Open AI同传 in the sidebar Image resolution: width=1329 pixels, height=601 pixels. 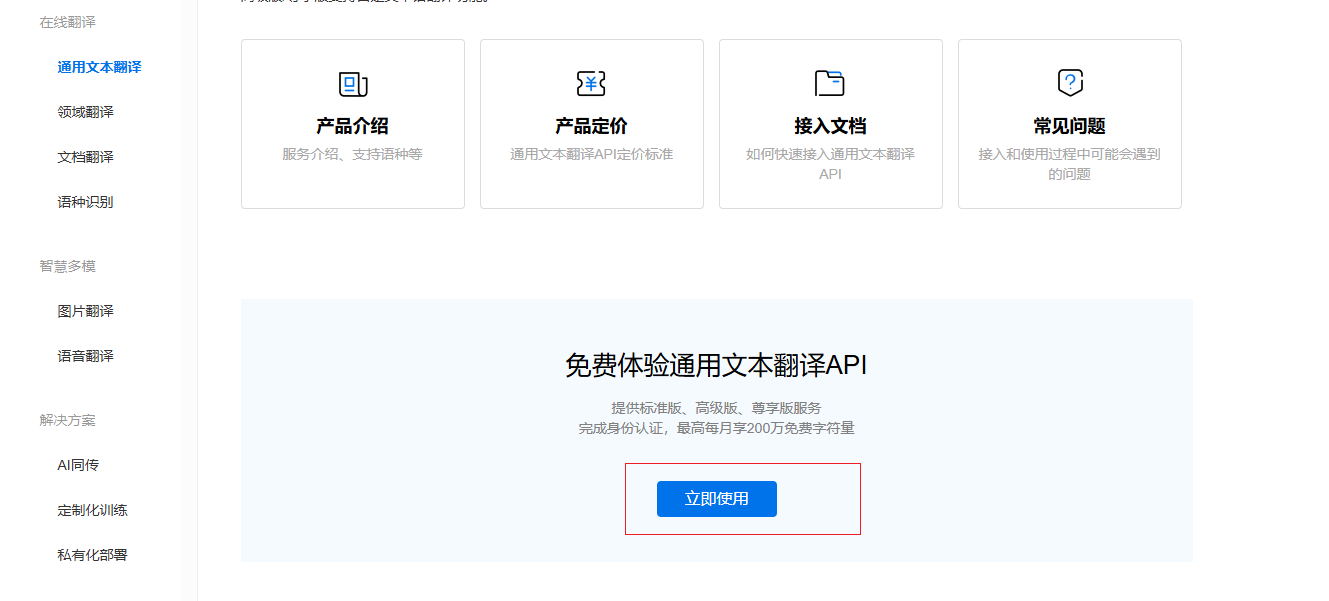[78, 465]
